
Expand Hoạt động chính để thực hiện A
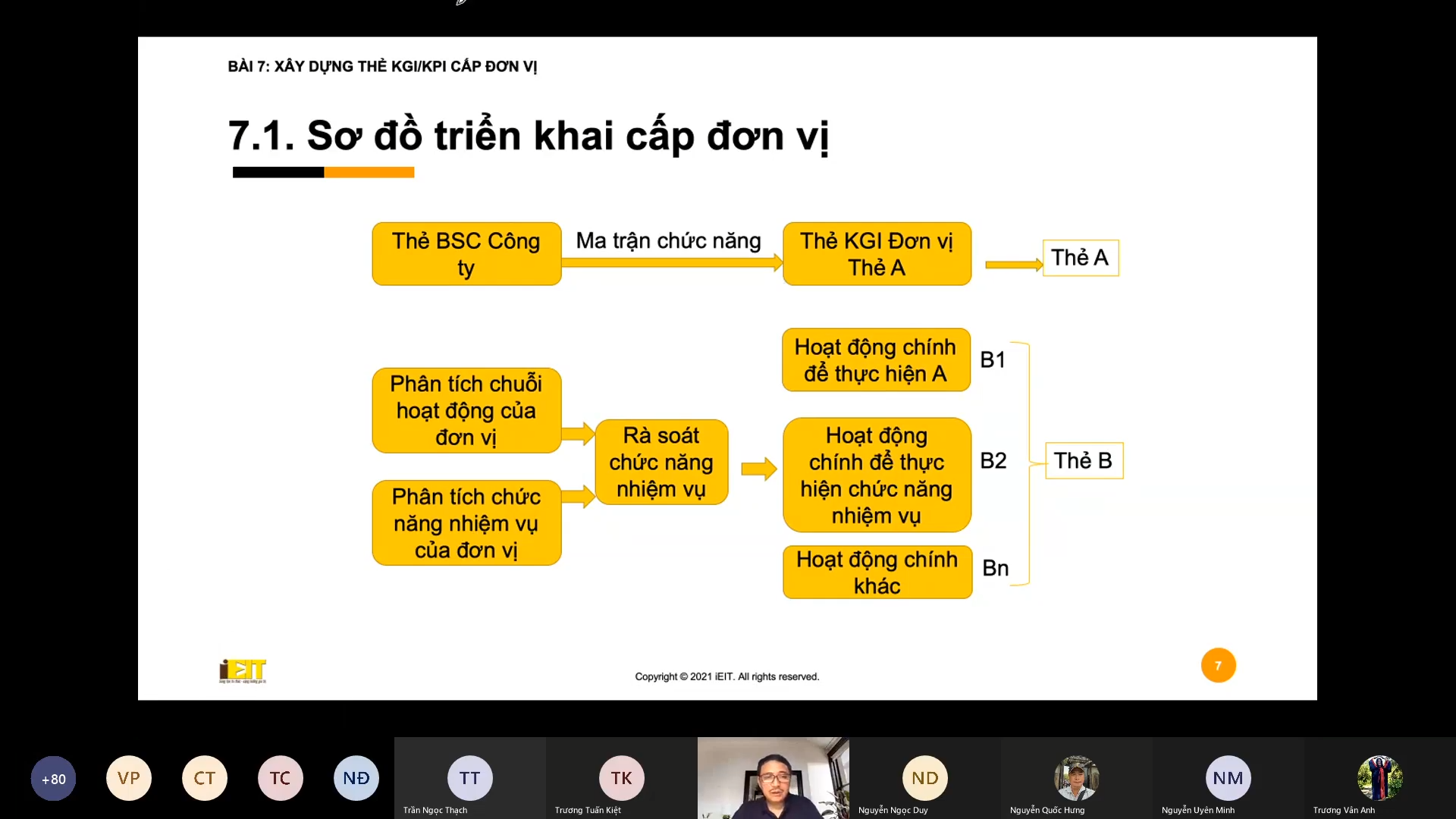pyautogui.click(x=875, y=359)
